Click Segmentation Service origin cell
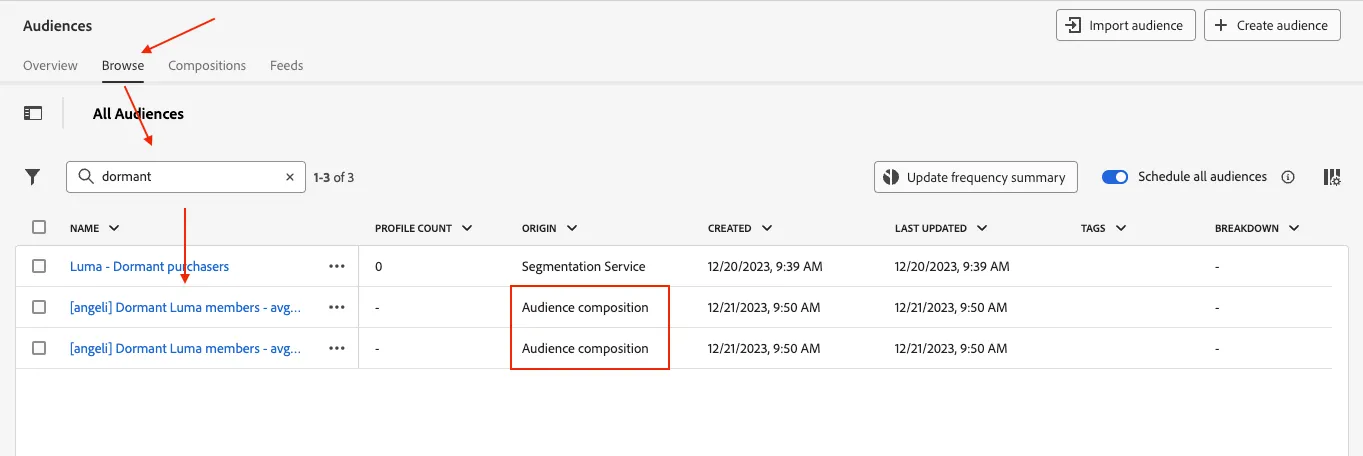 point(584,266)
